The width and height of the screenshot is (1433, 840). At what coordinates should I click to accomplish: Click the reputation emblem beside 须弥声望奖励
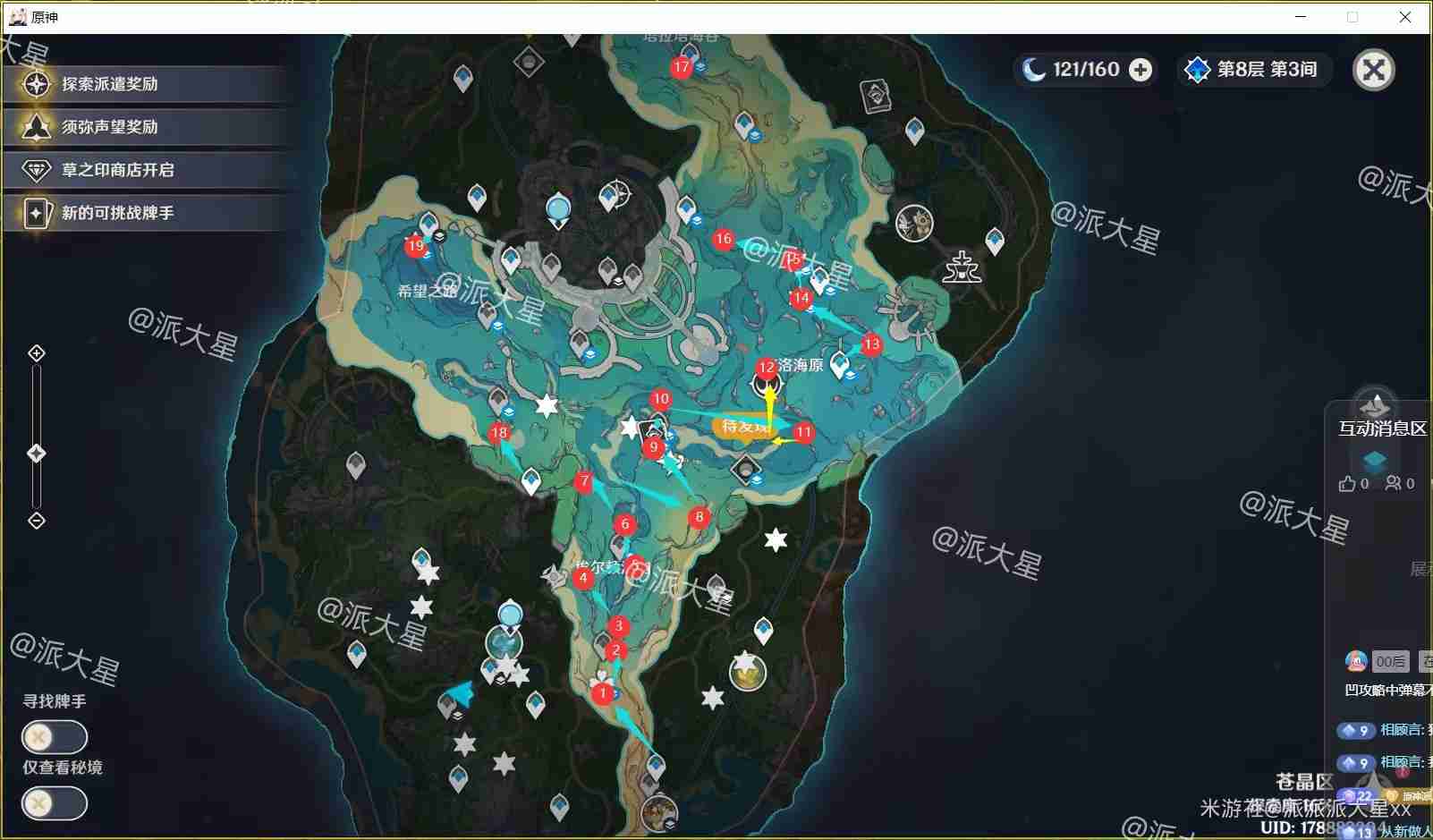coord(37,127)
